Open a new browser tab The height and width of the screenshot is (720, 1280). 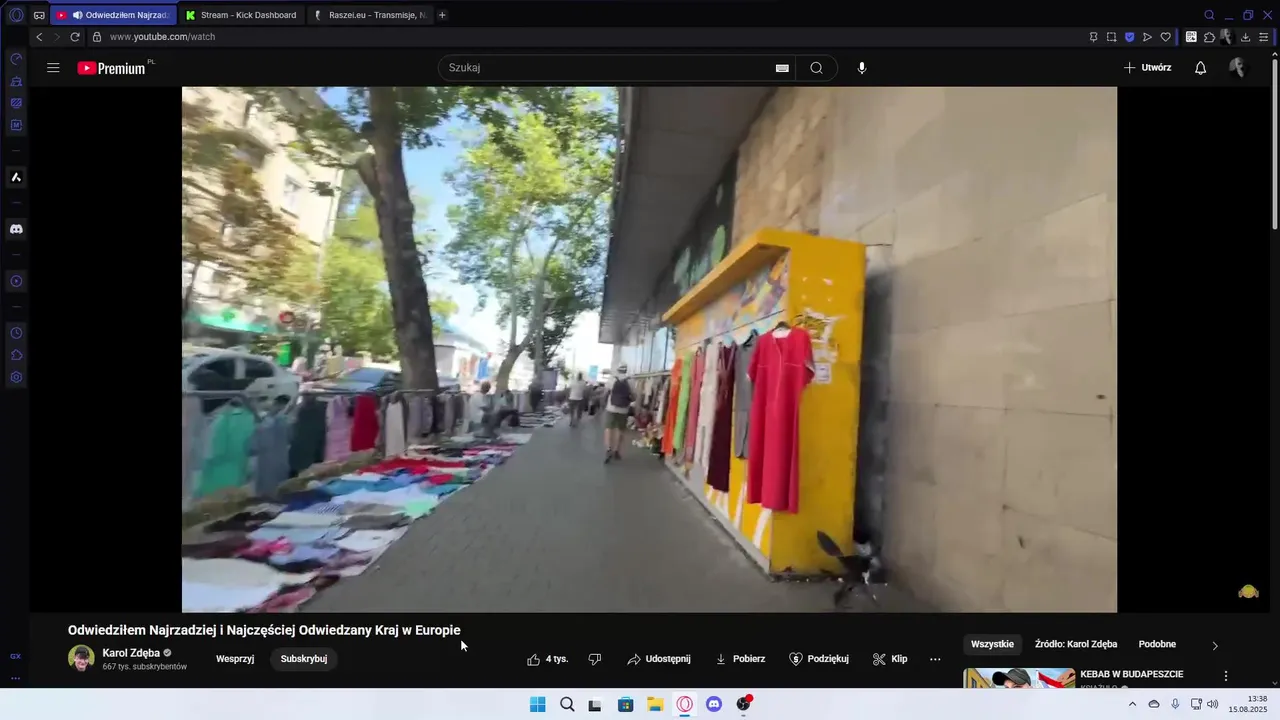pyautogui.click(x=442, y=15)
